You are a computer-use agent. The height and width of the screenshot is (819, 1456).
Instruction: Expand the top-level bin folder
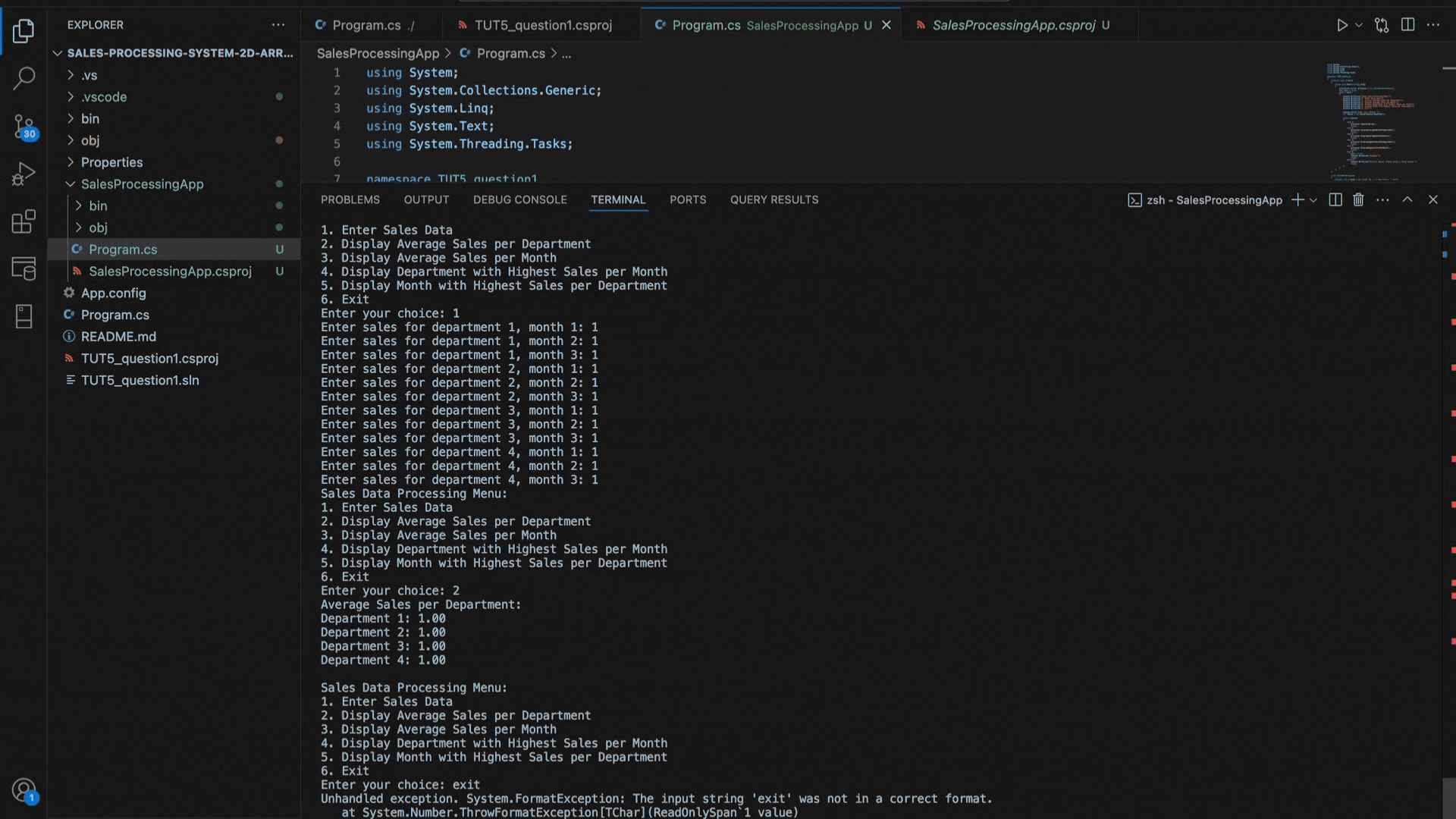(174, 118)
